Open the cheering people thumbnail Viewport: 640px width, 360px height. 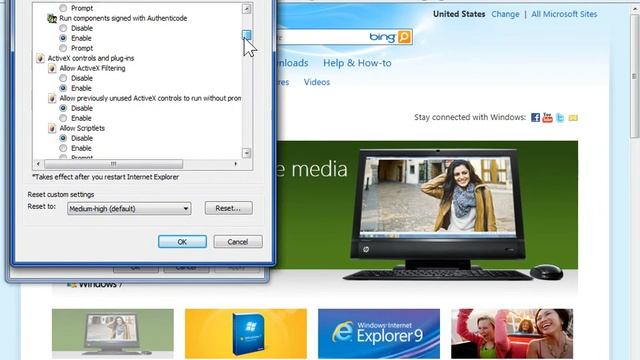tap(512, 333)
